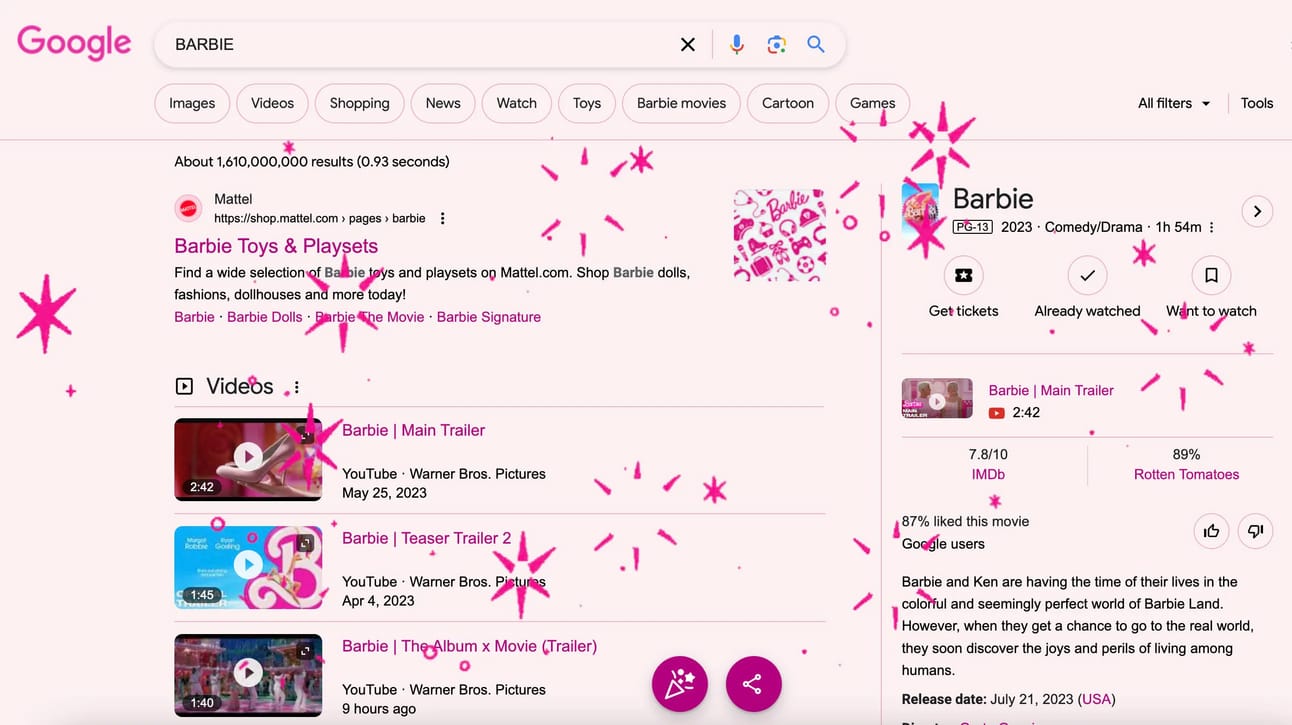
Task: Submit search with the magnifying glass icon
Action: 816,44
